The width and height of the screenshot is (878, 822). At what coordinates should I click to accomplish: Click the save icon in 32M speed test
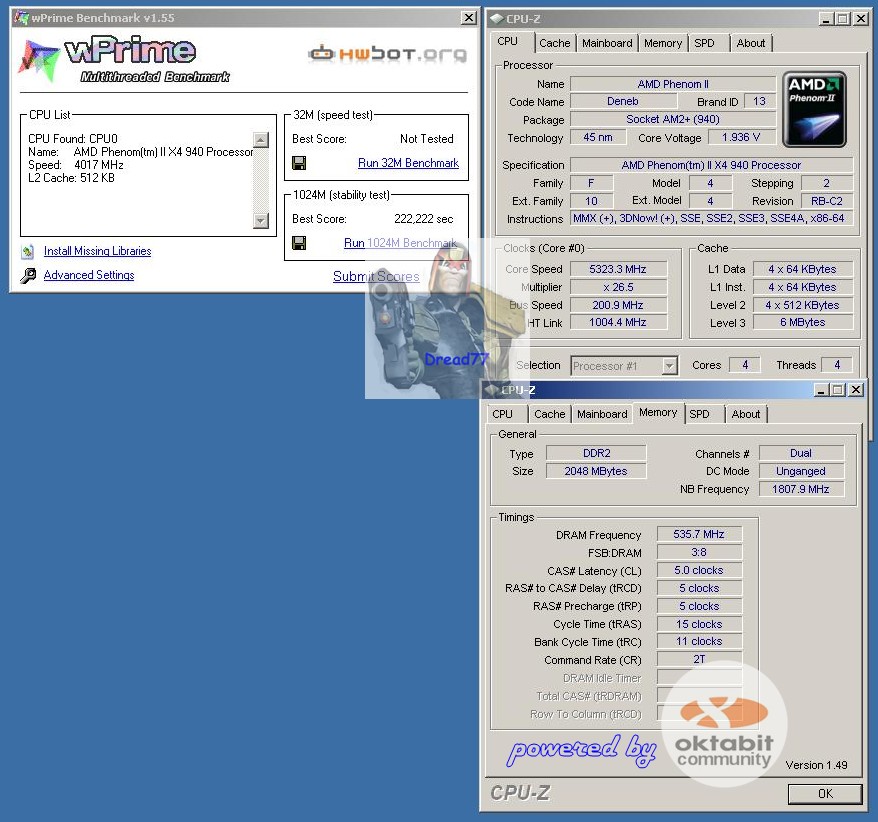pyautogui.click(x=299, y=163)
